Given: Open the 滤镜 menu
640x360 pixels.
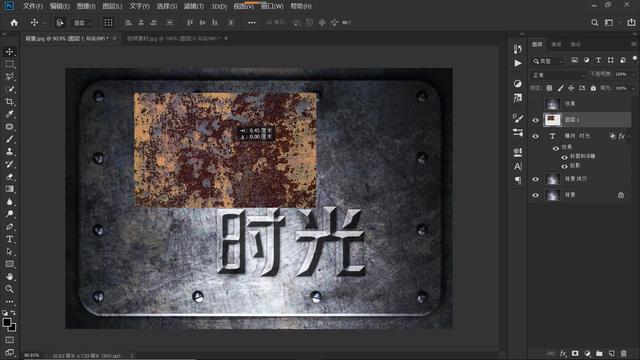Looking at the screenshot, I should tap(194, 6).
